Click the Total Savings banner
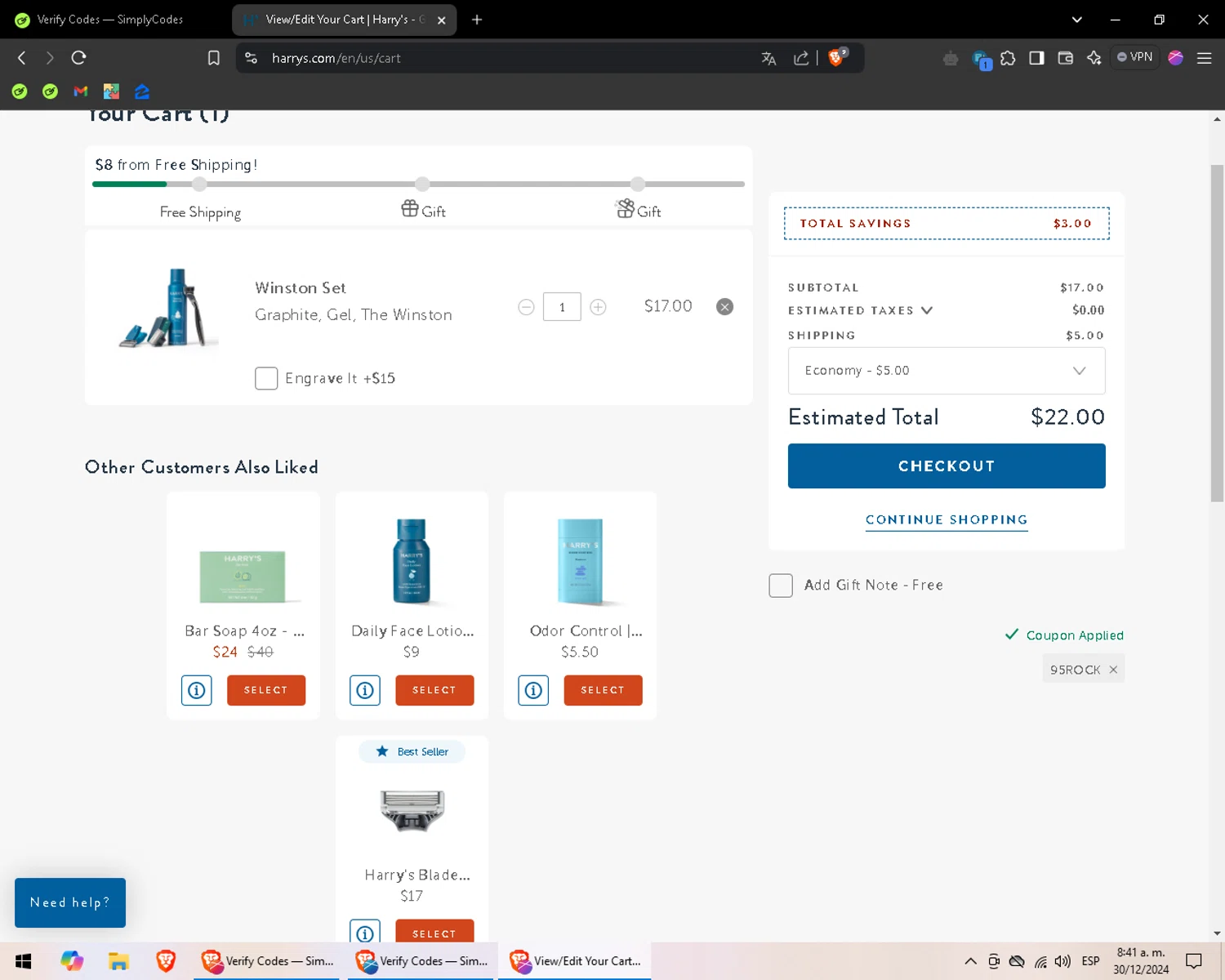Viewport: 1225px width, 980px height. coord(947,224)
